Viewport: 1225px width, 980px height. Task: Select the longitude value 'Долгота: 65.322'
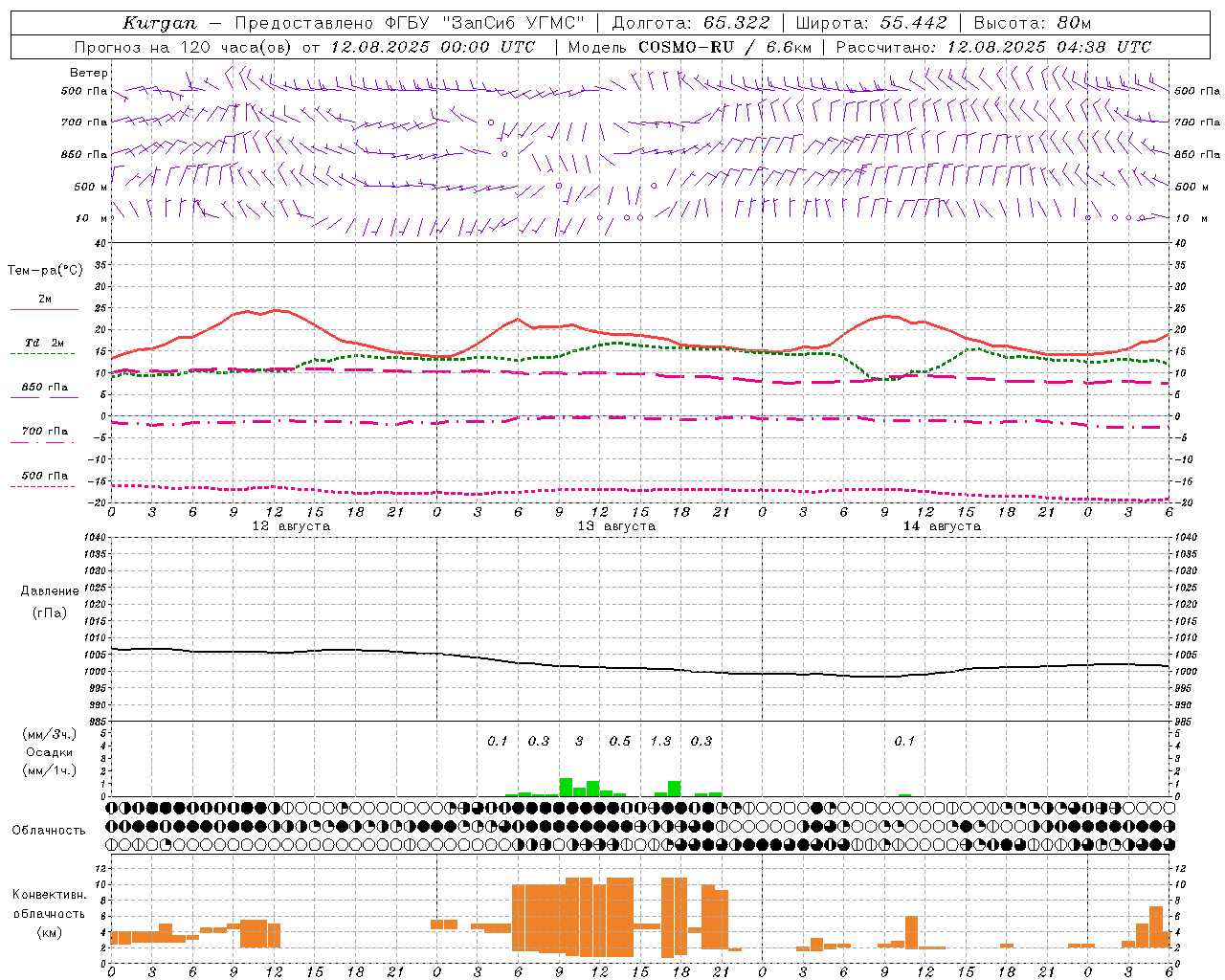click(691, 23)
